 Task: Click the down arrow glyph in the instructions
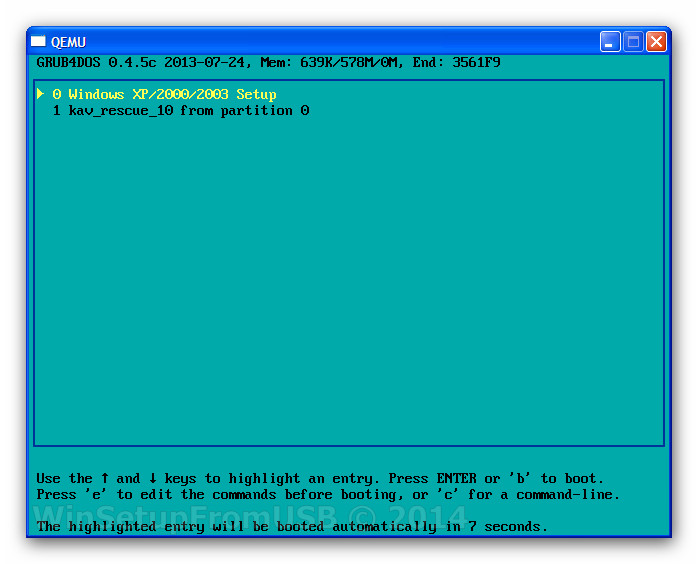152,478
